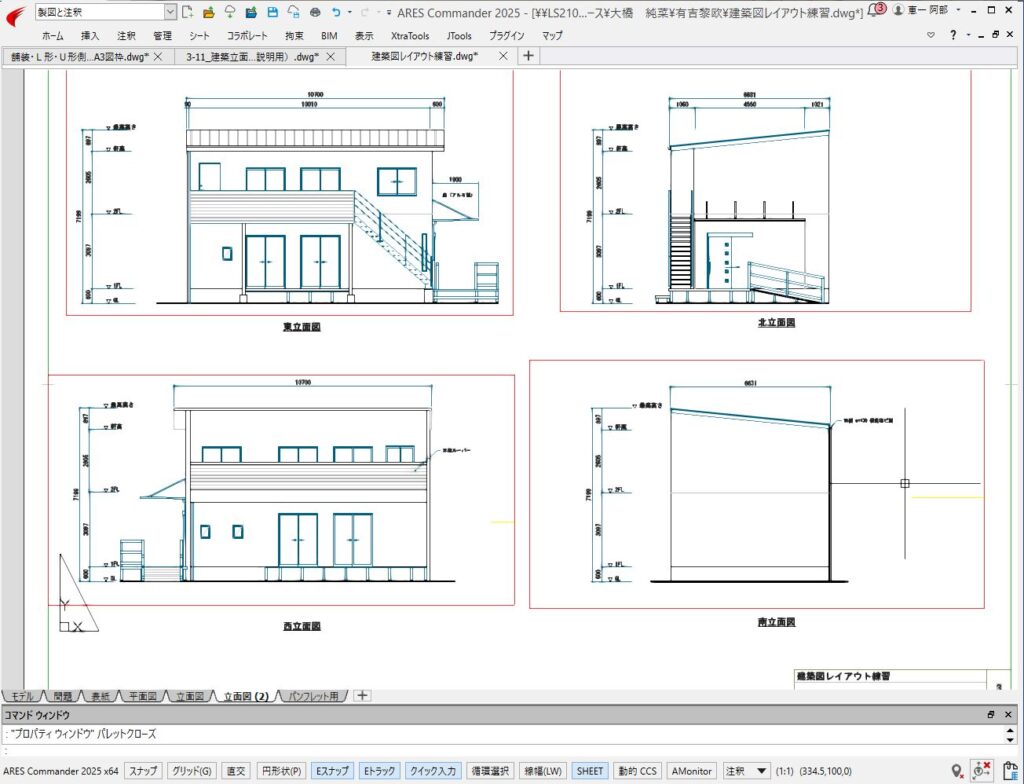Click the AMonitor status button
The image size is (1024, 784).
coord(692,771)
